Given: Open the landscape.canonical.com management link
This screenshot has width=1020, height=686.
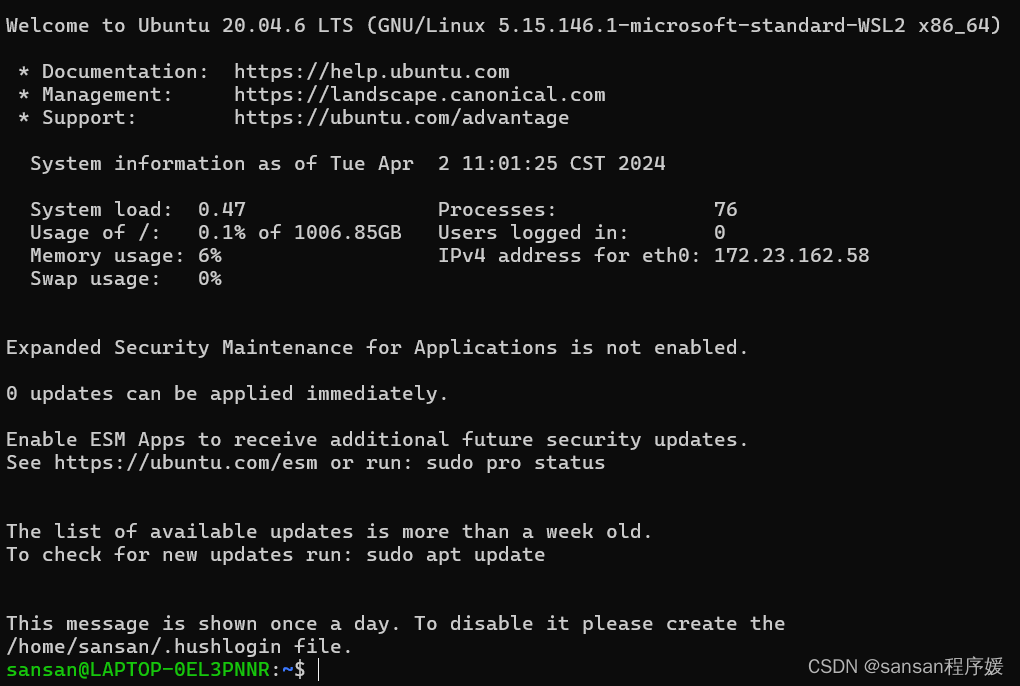Looking at the screenshot, I should [x=420, y=95].
